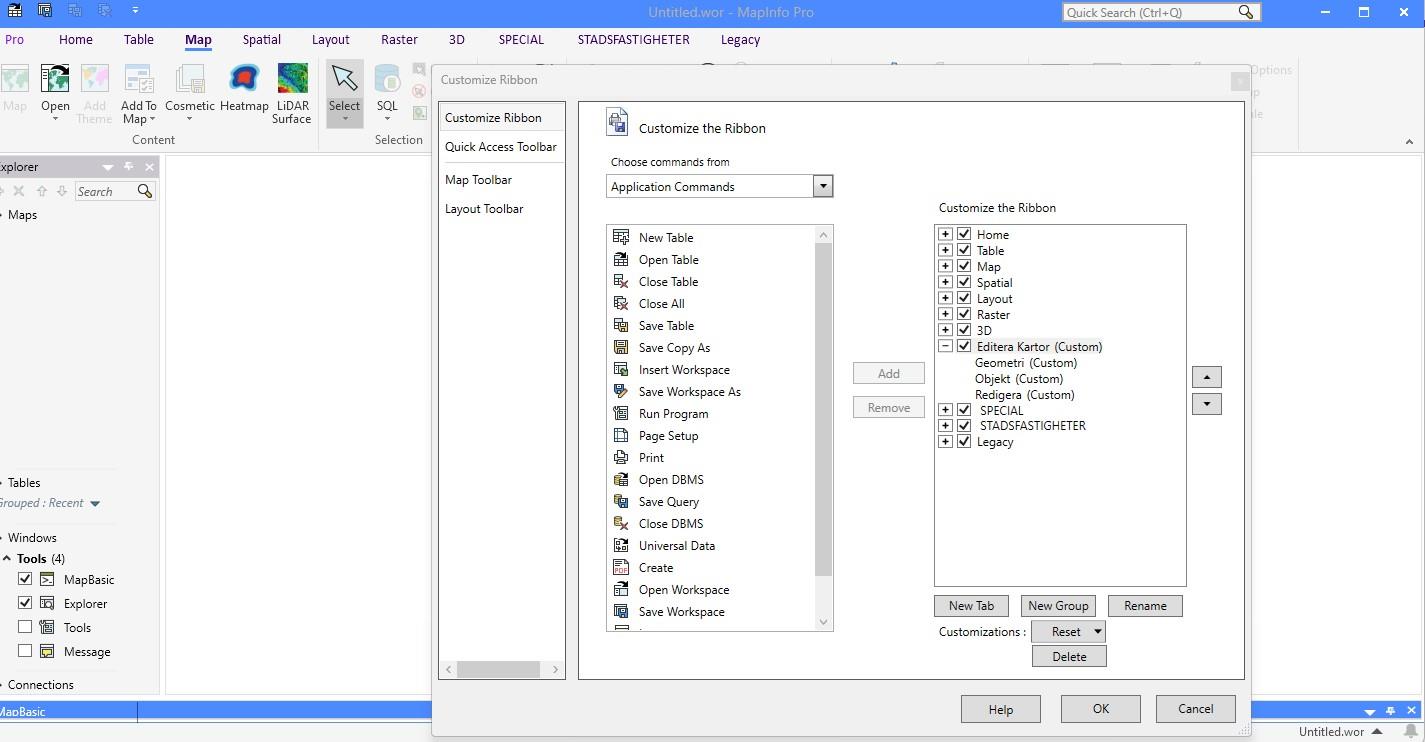Click the Create PDF command icon
1425x742 pixels.
[621, 567]
